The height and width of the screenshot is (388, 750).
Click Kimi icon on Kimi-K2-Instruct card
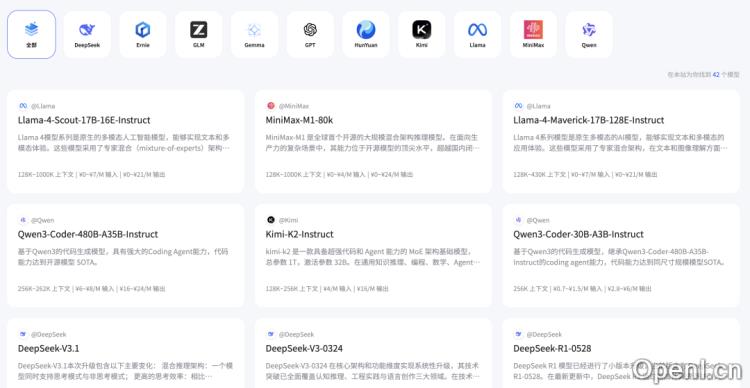coord(271,220)
